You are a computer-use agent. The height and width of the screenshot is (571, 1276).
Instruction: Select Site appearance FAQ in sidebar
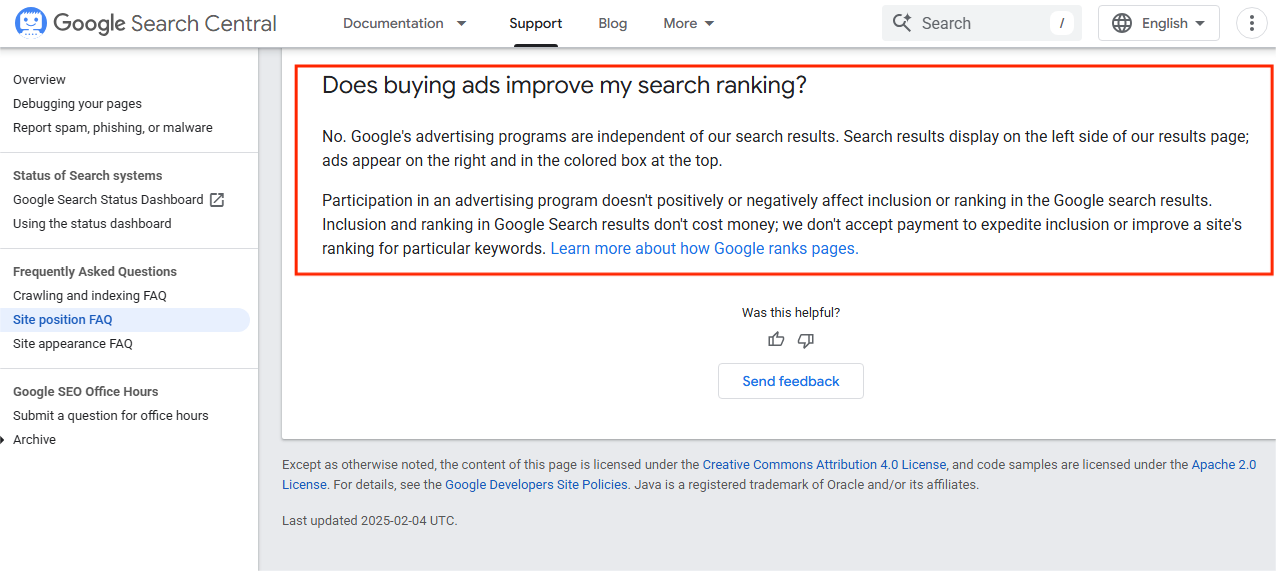click(73, 344)
